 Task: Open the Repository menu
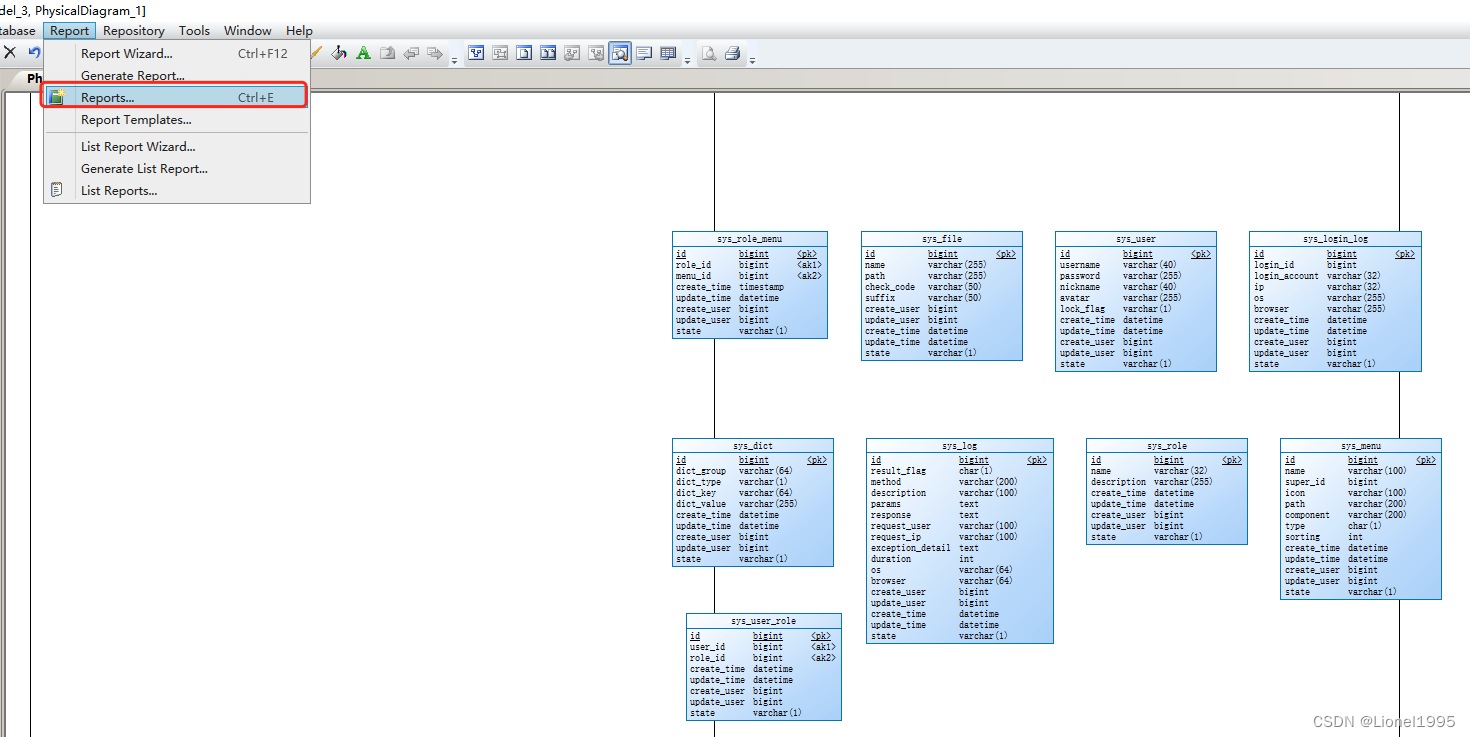click(x=134, y=31)
